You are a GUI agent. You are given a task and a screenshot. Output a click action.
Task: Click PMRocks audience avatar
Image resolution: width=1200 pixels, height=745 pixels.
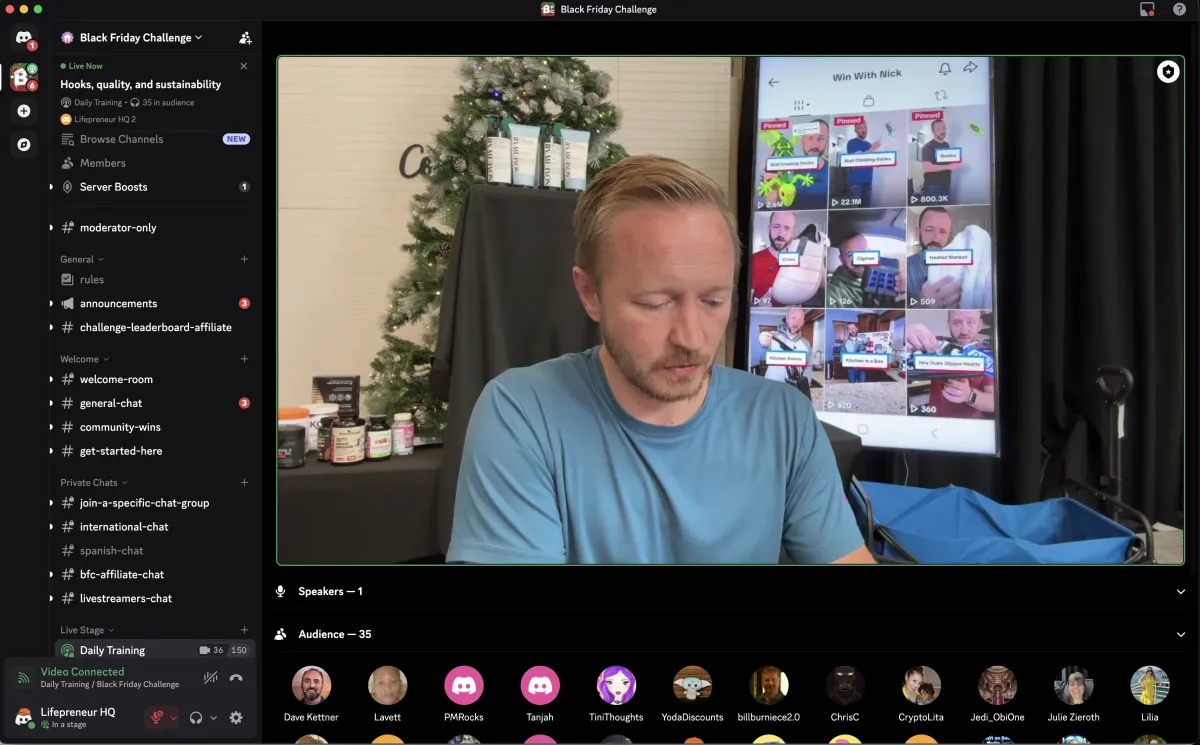coord(464,686)
